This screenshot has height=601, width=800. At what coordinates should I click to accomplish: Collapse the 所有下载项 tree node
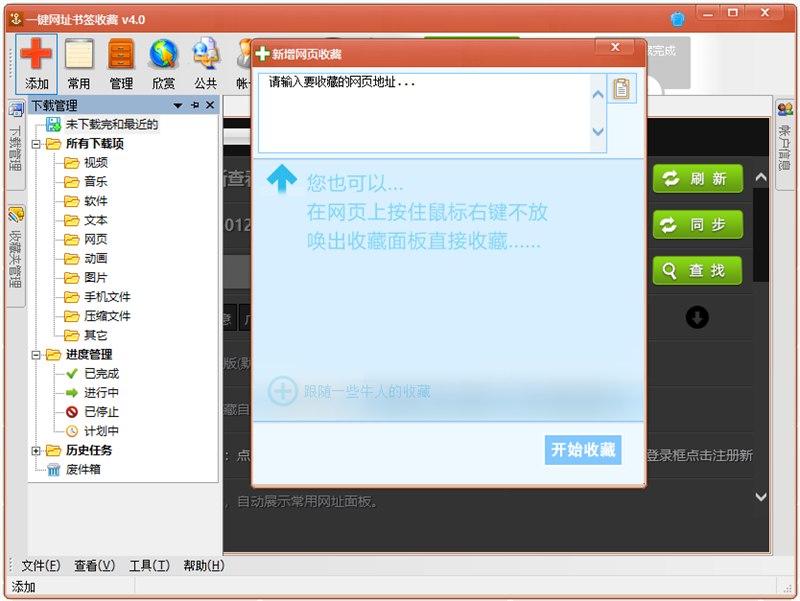coord(36,144)
